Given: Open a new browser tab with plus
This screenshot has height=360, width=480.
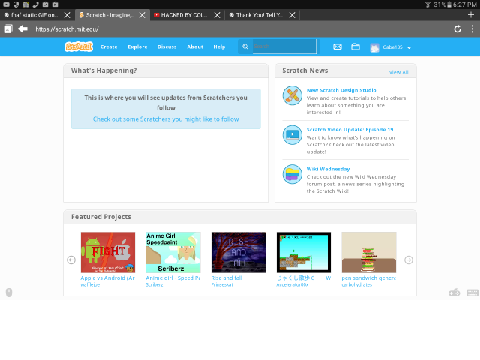Looking at the screenshot, I should pos(471,15).
